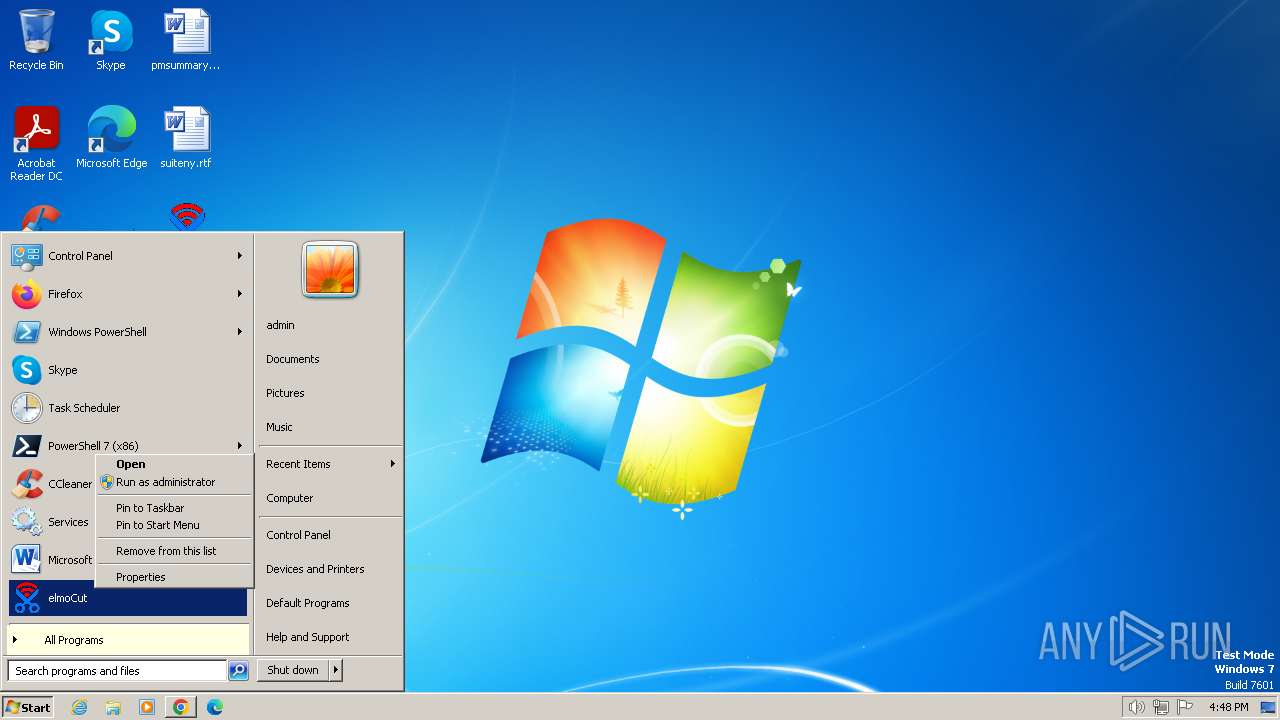
Task: Open Documents from the Start menu
Action: pyautogui.click(x=293, y=359)
